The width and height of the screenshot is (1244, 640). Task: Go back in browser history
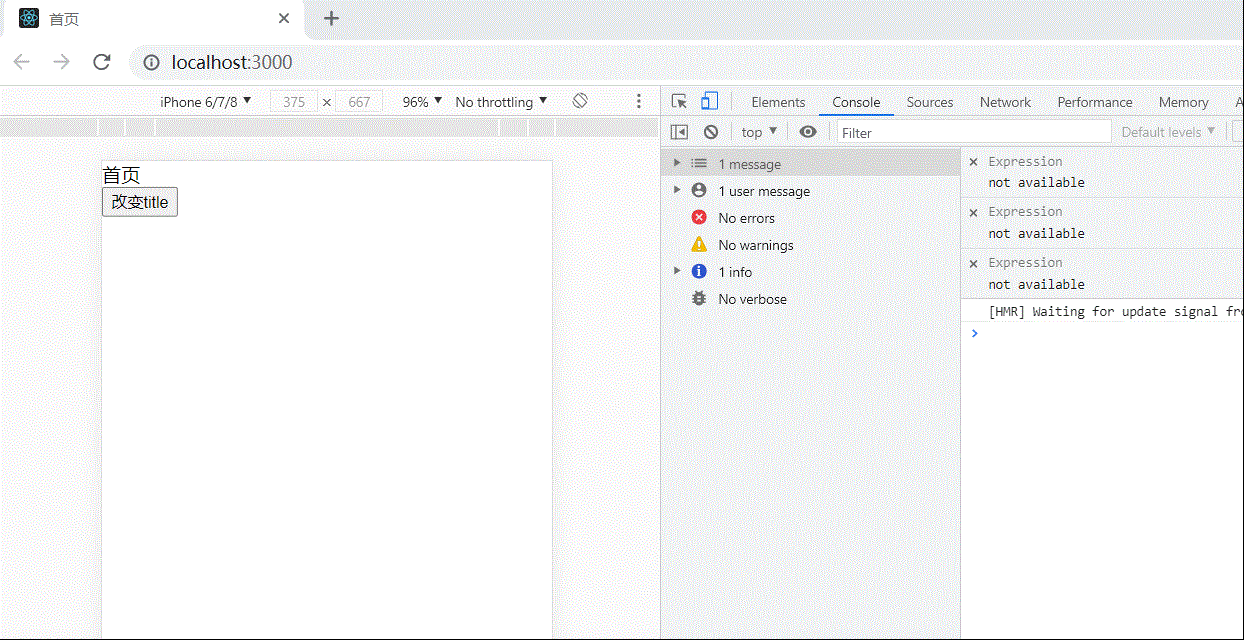(x=21, y=62)
